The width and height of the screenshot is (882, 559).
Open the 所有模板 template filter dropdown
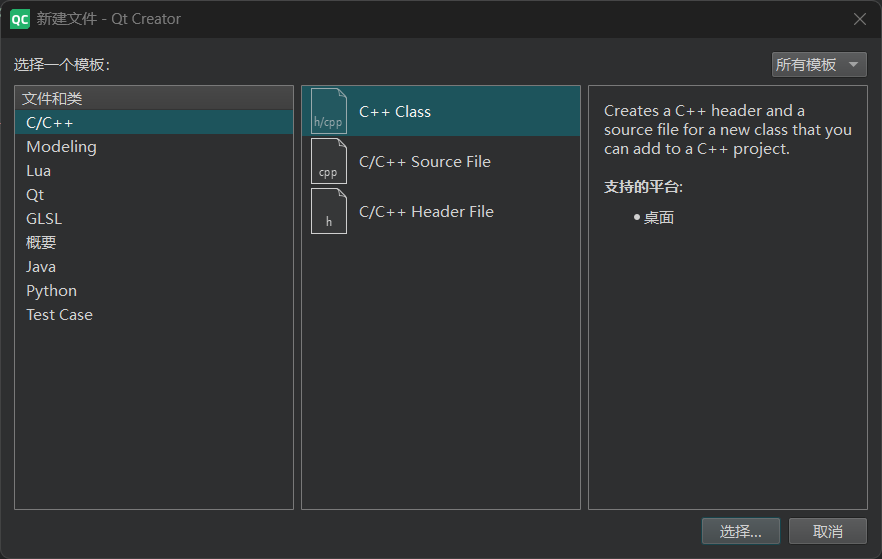(x=819, y=65)
